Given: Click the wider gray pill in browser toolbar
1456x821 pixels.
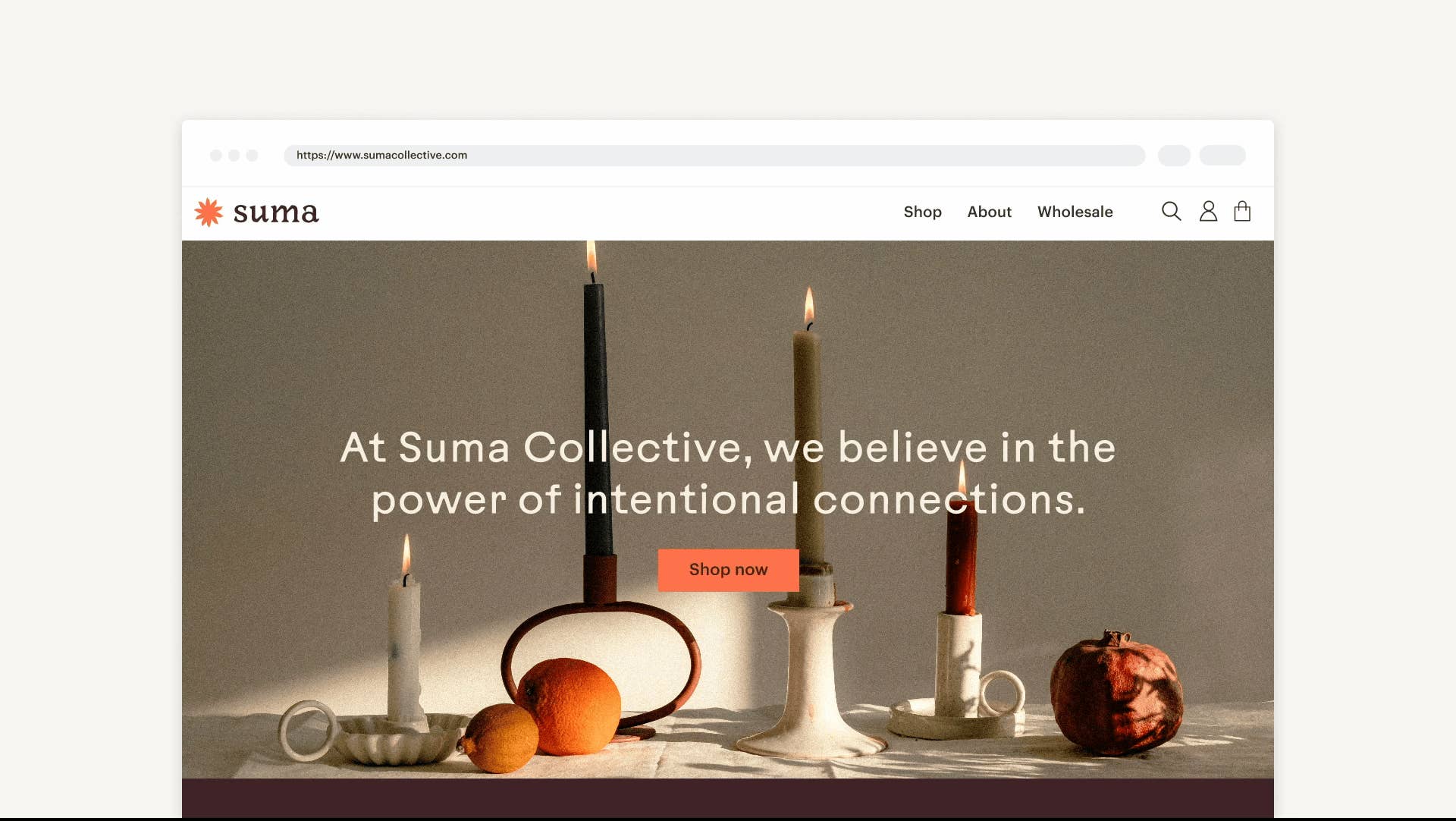Looking at the screenshot, I should click(x=1222, y=155).
